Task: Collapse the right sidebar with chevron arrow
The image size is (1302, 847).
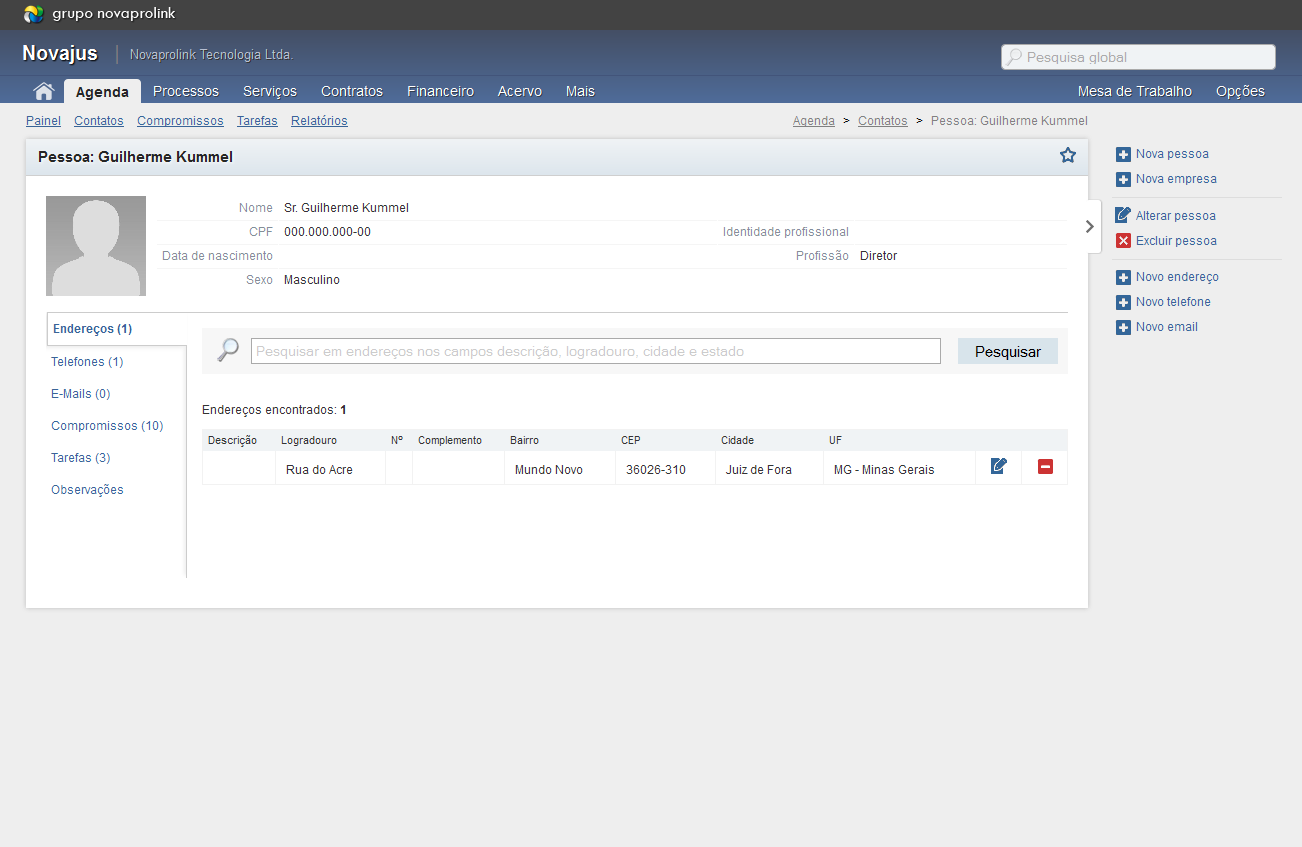Action: pos(1089,227)
